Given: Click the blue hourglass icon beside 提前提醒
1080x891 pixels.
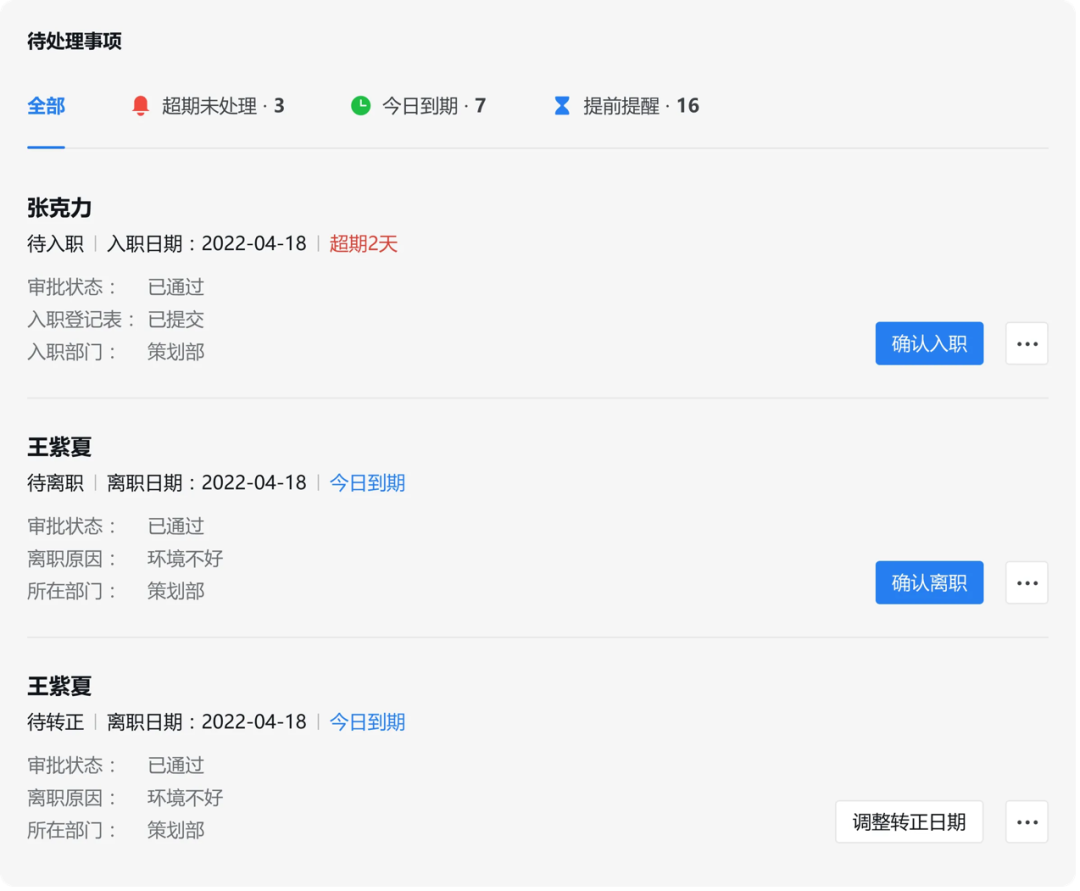Looking at the screenshot, I should point(561,105).
